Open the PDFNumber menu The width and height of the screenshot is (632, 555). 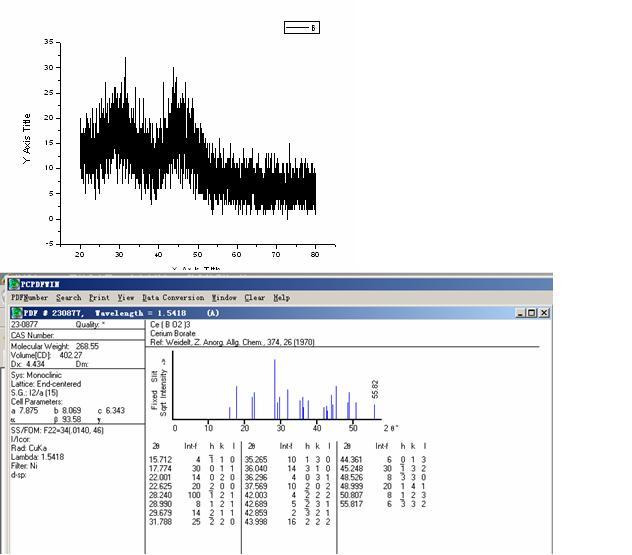(29, 298)
